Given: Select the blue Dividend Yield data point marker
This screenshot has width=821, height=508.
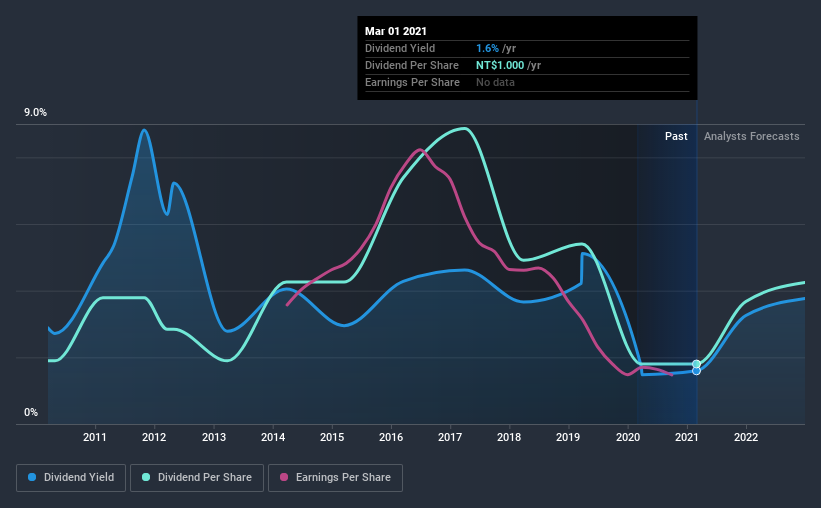Looking at the screenshot, I should [696, 371].
